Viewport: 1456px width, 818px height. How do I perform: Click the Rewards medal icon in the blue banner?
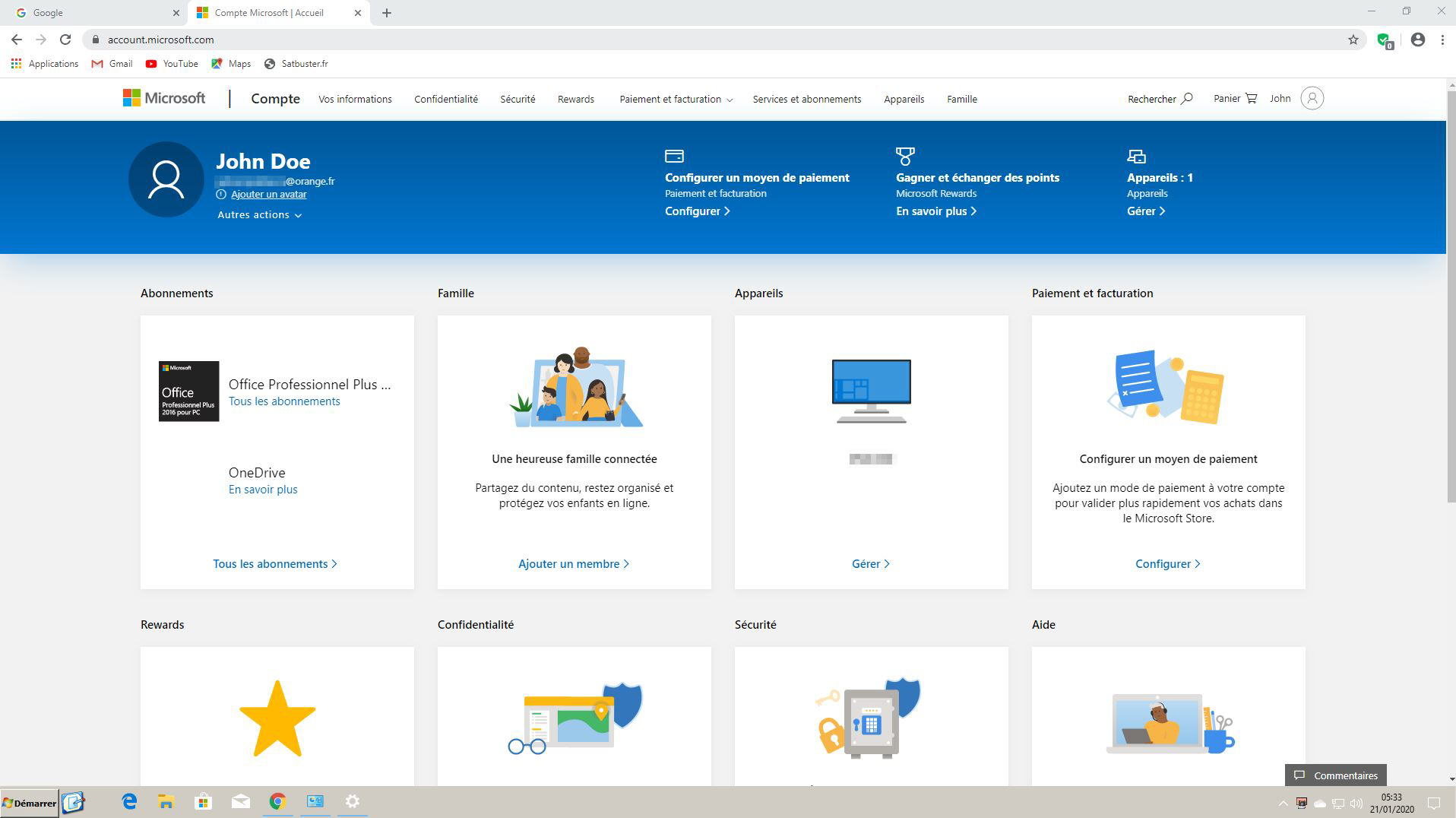click(905, 157)
